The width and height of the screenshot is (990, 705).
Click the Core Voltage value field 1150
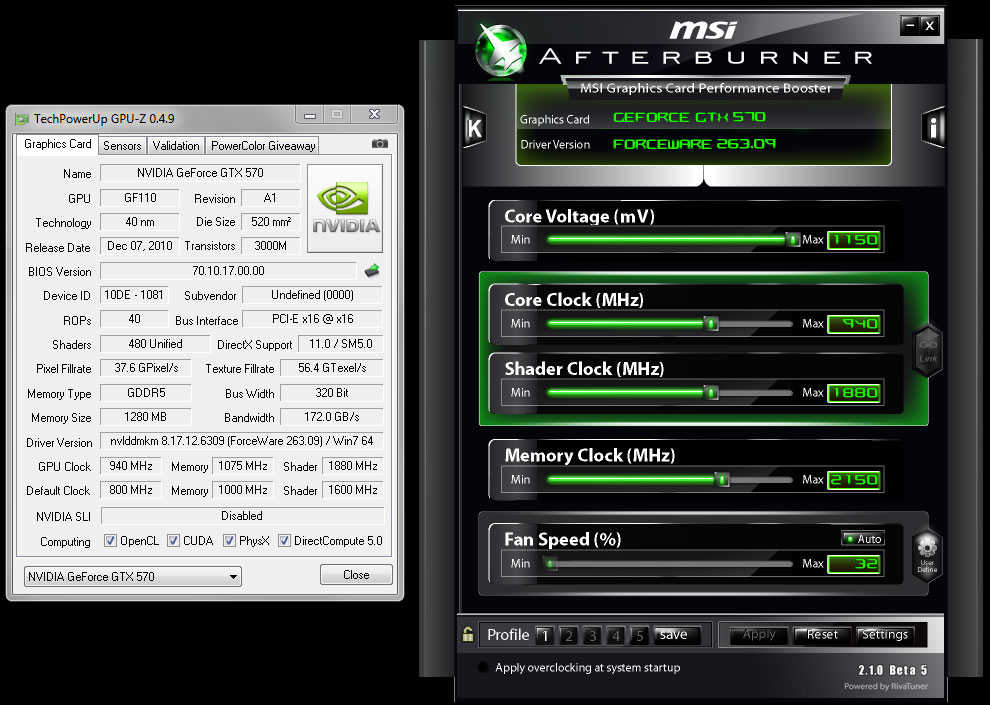(854, 240)
